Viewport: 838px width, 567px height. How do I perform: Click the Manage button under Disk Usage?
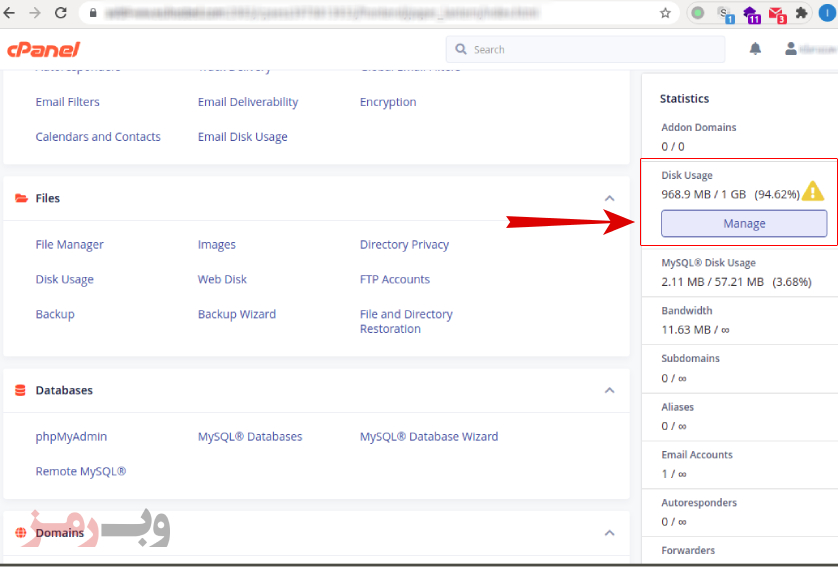tap(744, 223)
